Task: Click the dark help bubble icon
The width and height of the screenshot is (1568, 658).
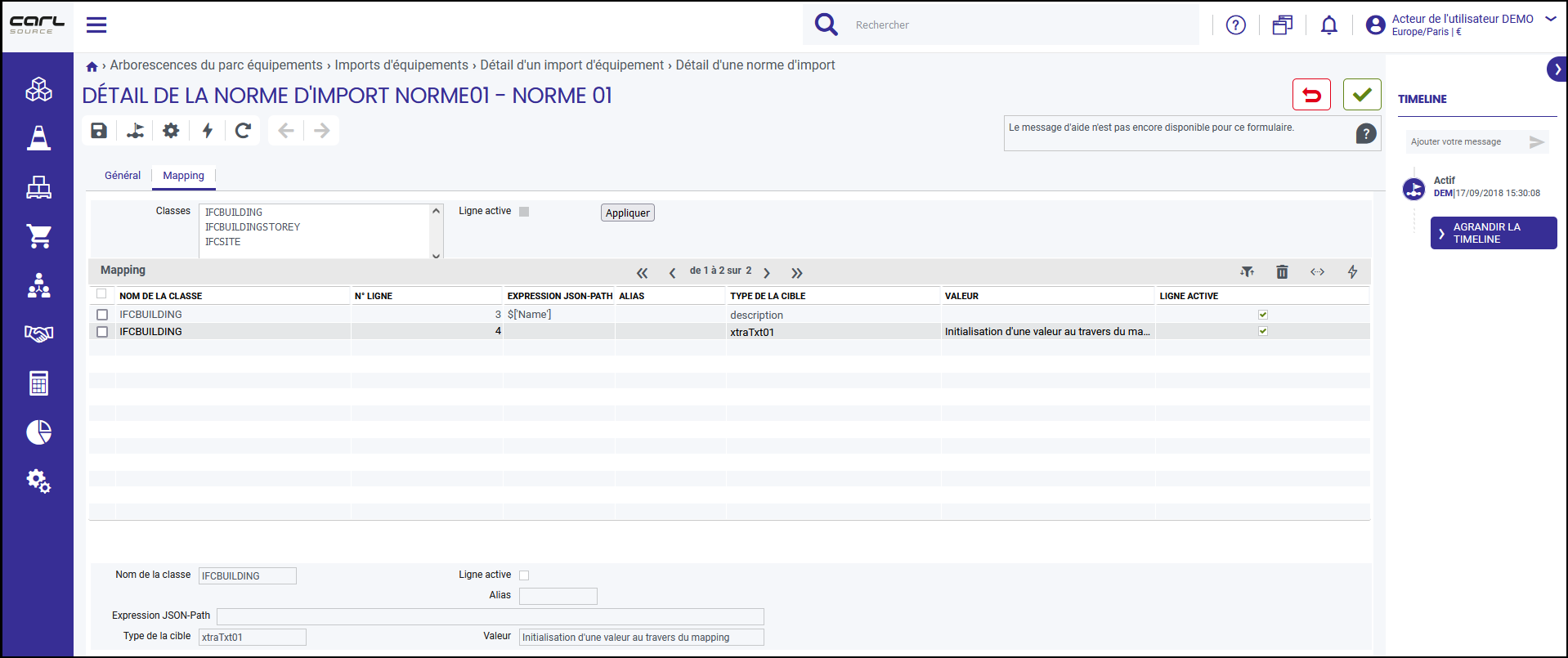Action: pyautogui.click(x=1366, y=133)
